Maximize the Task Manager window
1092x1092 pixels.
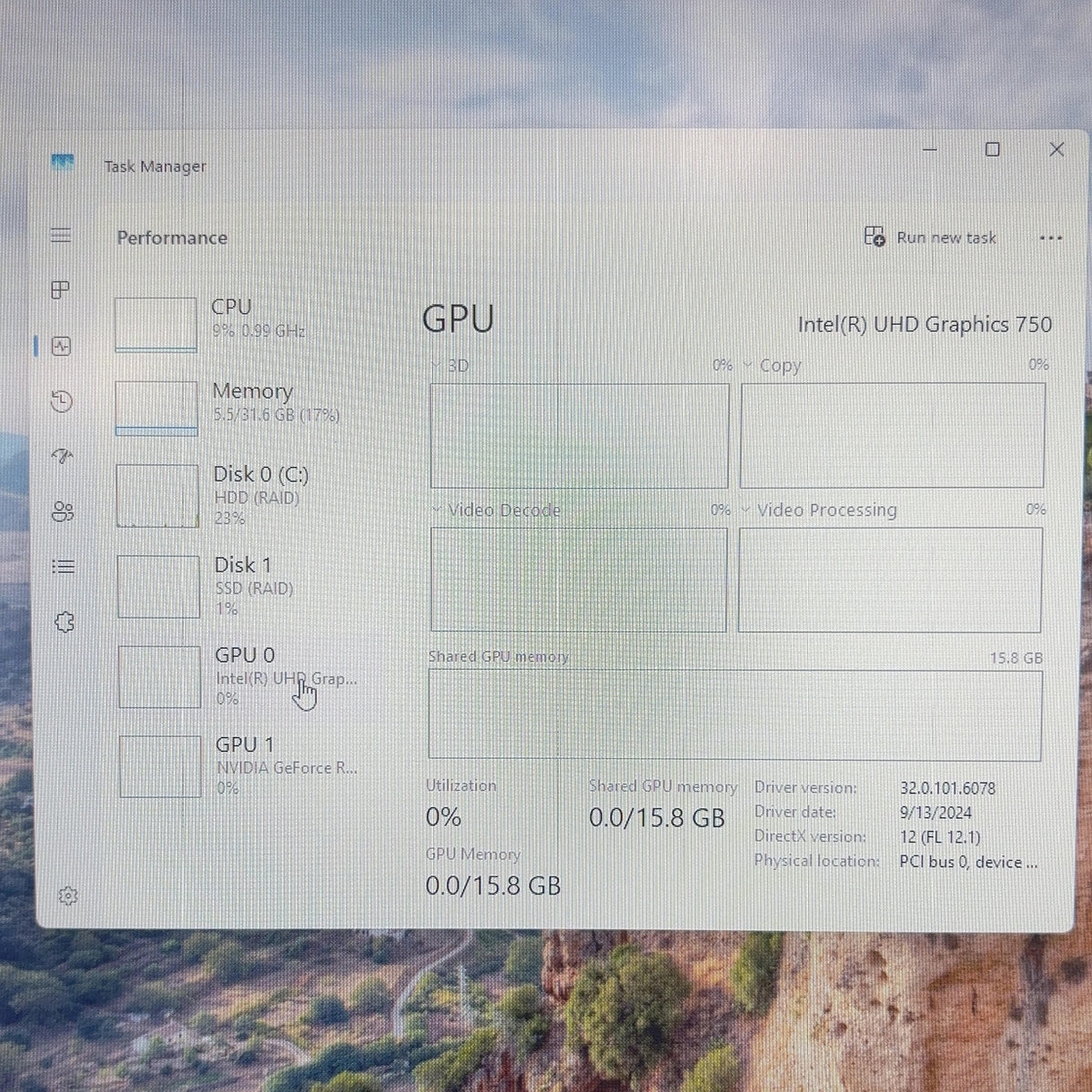pos(993,149)
